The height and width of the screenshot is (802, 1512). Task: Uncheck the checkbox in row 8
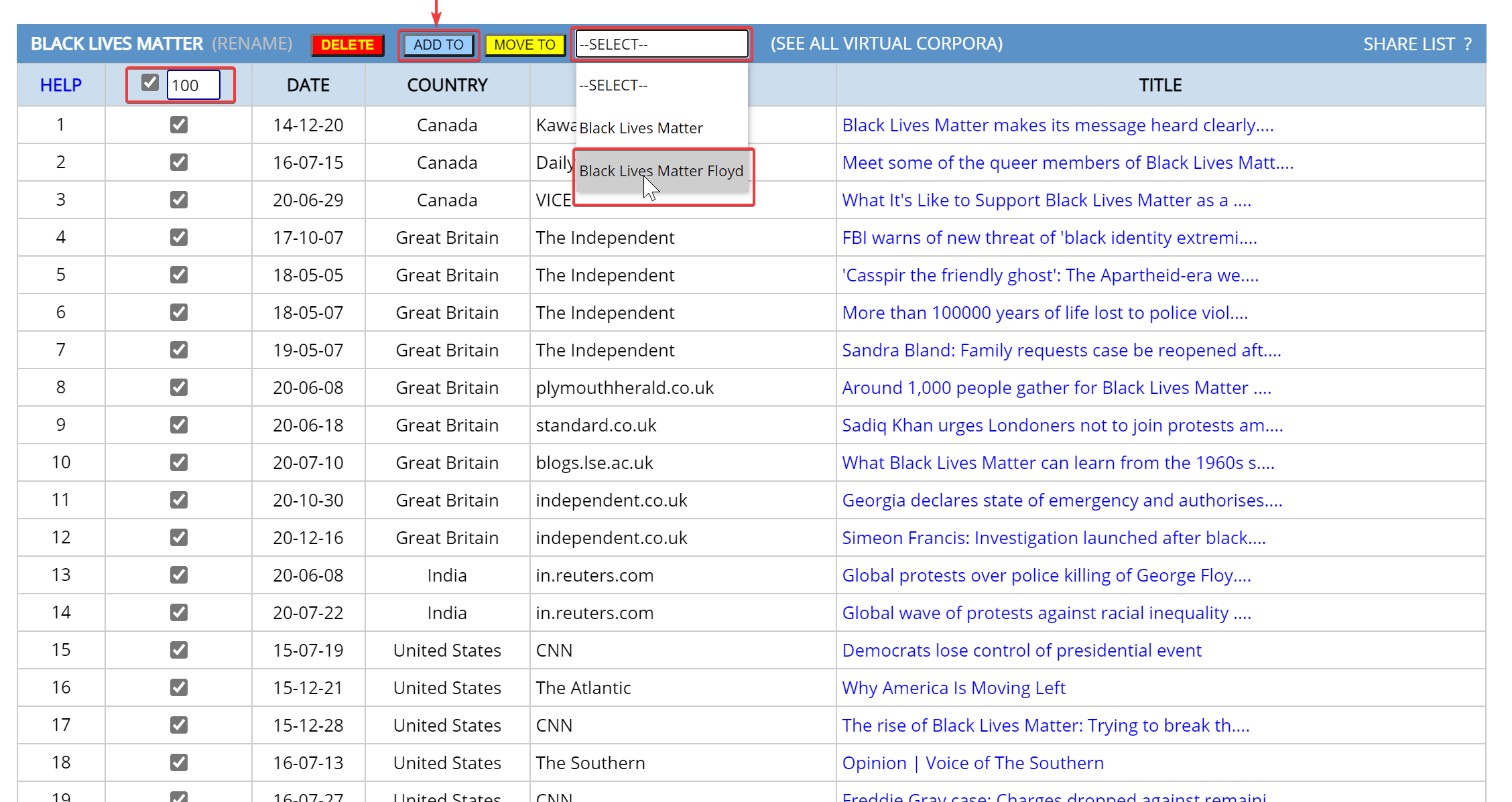pyautogui.click(x=179, y=387)
